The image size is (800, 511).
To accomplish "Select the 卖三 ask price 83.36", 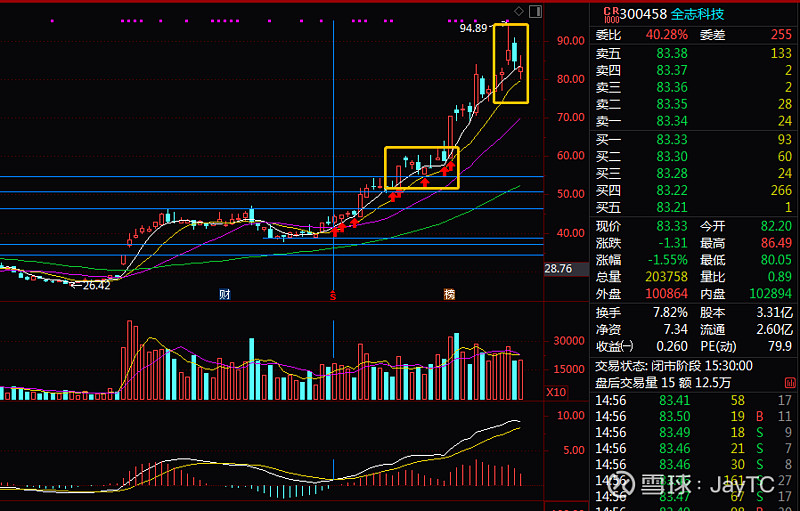I will (672, 87).
